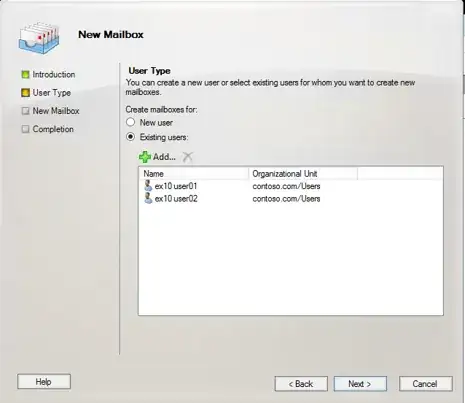This screenshot has width=465, height=403.
Task: Click the green plus Add icon
Action: pyautogui.click(x=145, y=157)
